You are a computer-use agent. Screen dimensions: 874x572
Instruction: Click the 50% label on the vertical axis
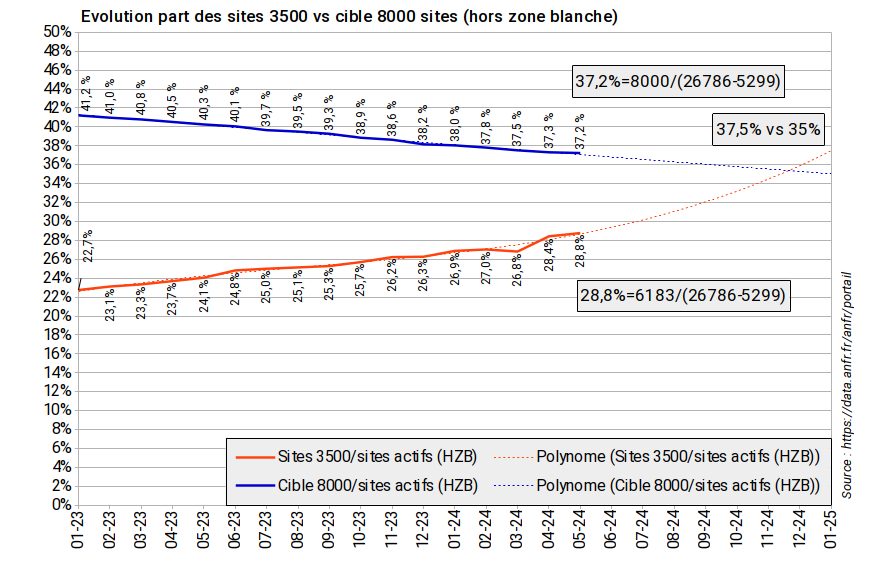56,32
